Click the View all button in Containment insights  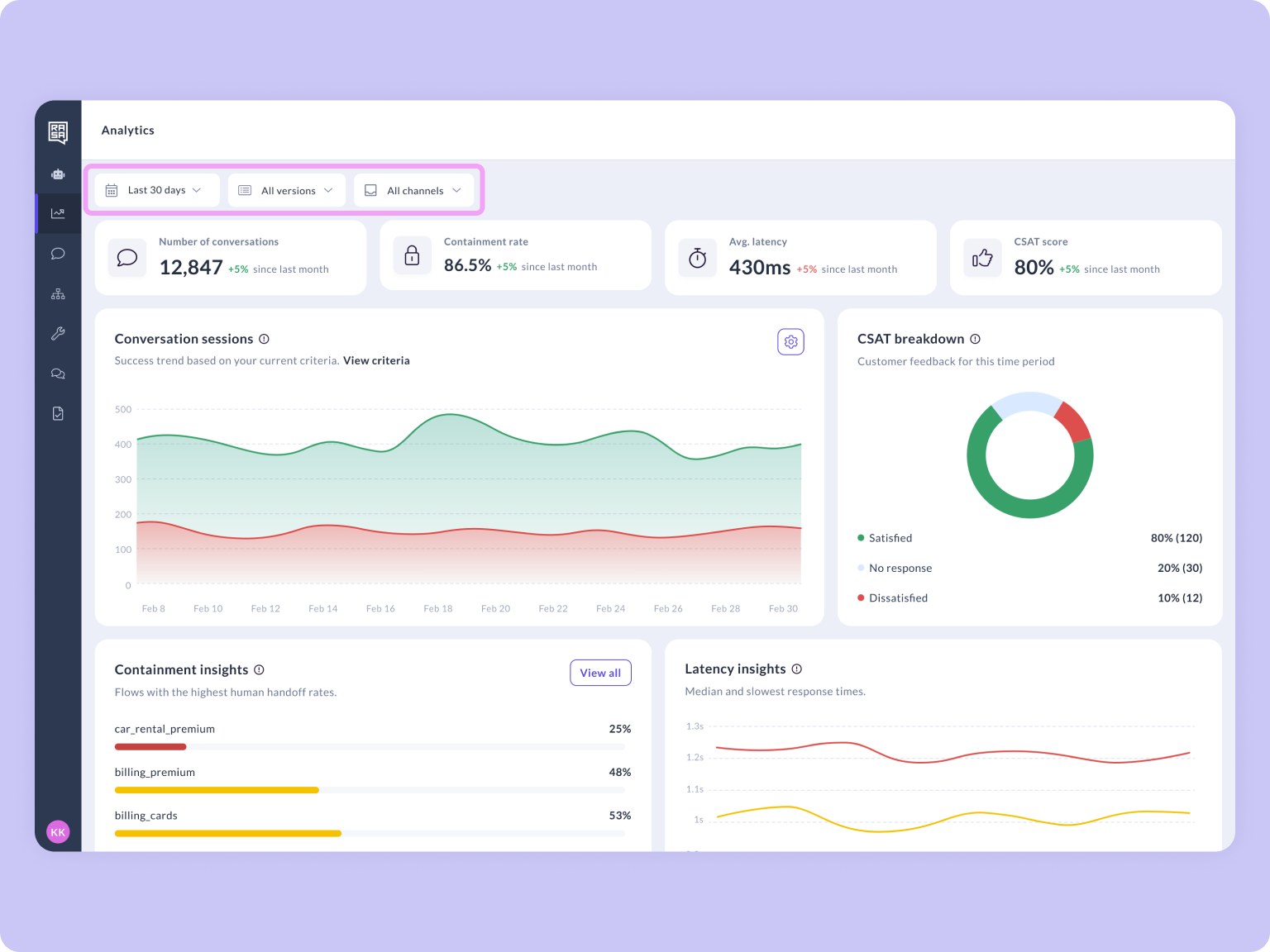[x=600, y=672]
